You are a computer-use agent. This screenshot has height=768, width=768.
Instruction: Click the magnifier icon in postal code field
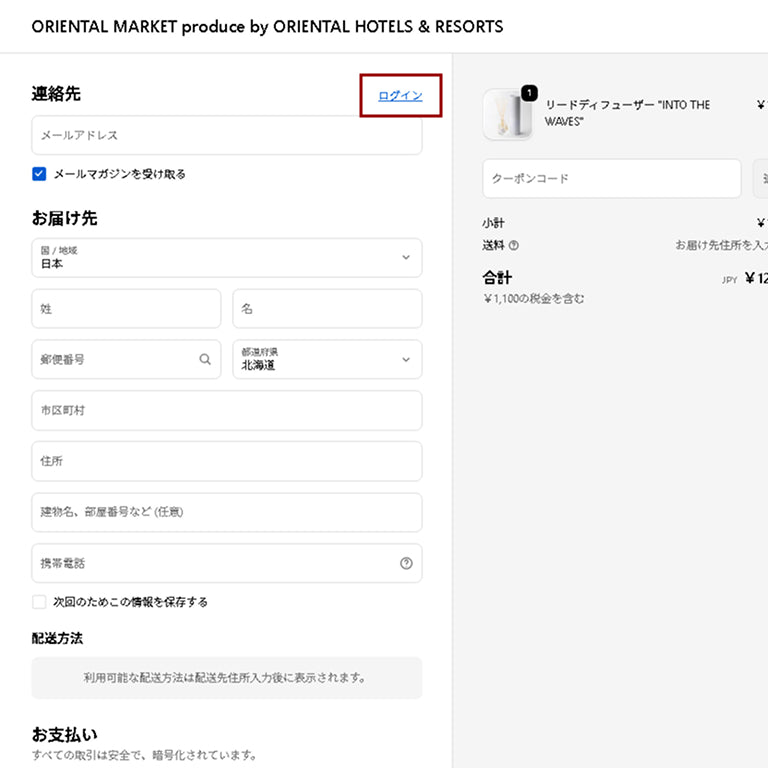[205, 360]
